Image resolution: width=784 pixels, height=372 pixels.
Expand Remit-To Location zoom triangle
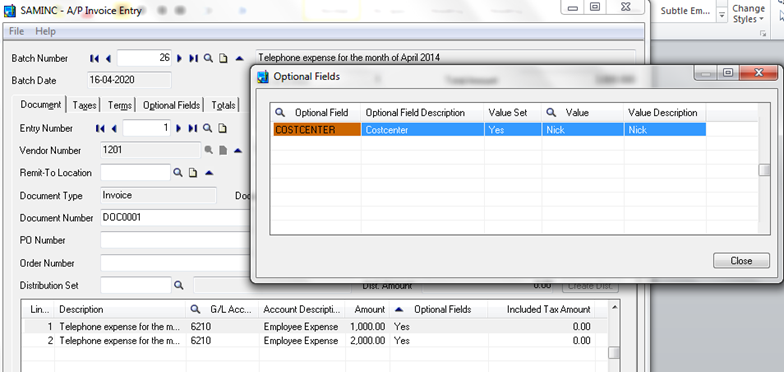[x=210, y=172]
